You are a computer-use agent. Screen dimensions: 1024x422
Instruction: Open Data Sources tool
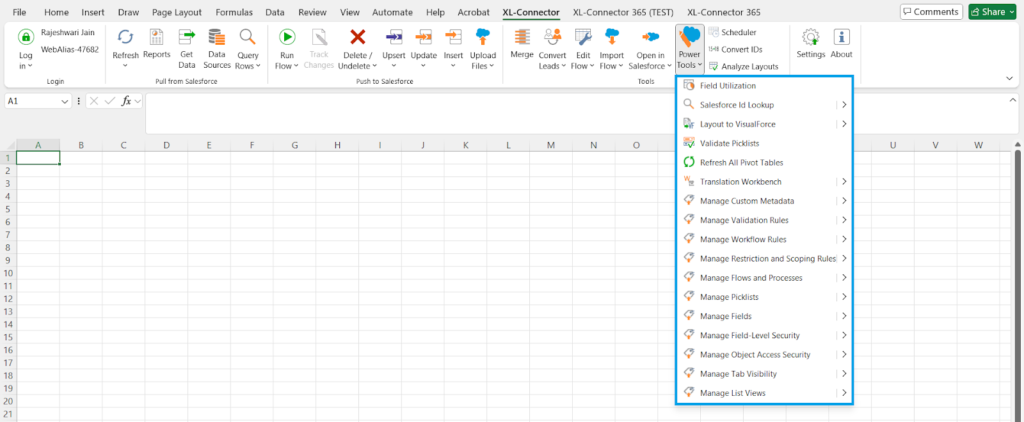point(217,49)
